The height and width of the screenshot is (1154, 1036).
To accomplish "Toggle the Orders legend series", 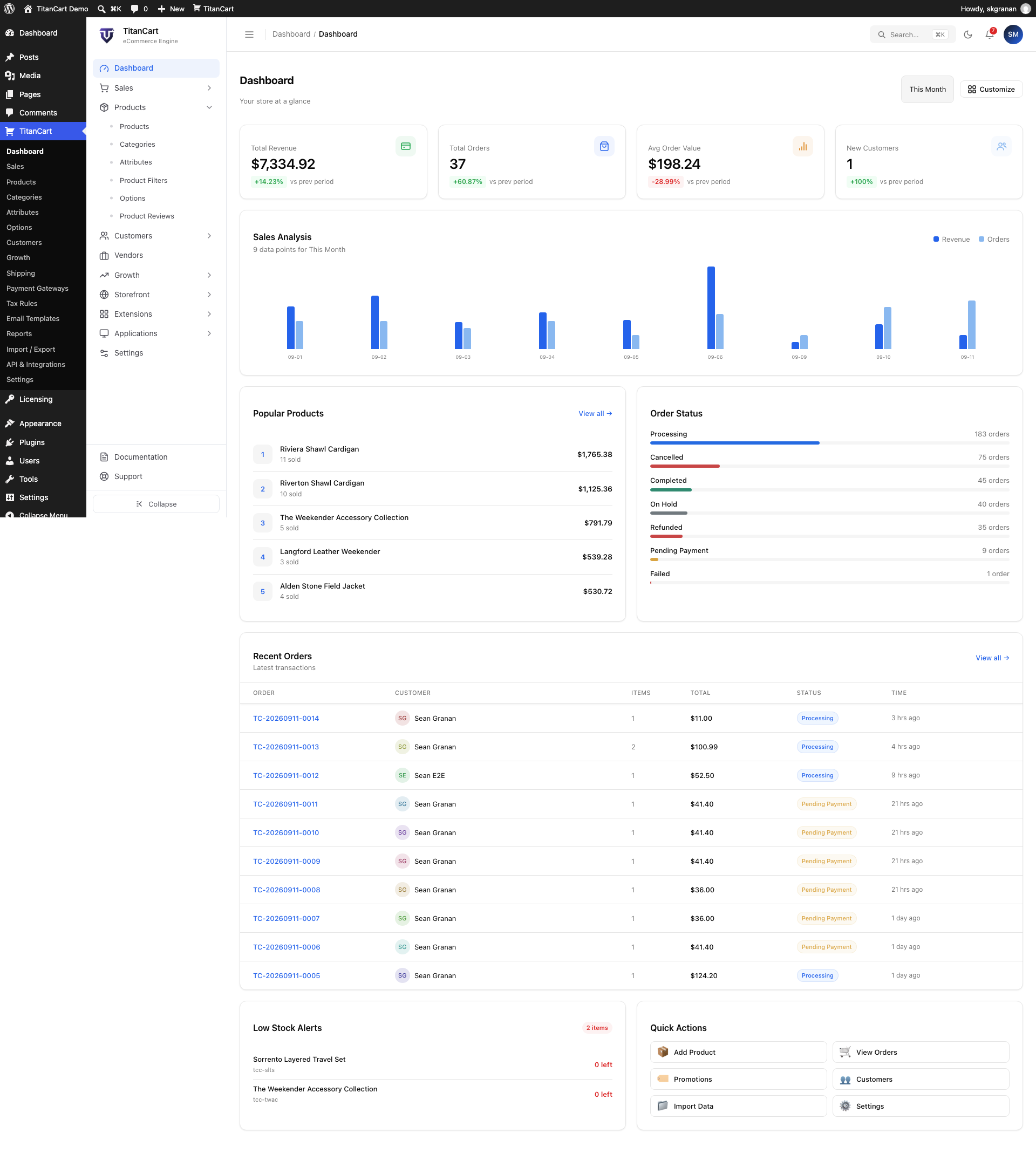I will click(x=993, y=239).
